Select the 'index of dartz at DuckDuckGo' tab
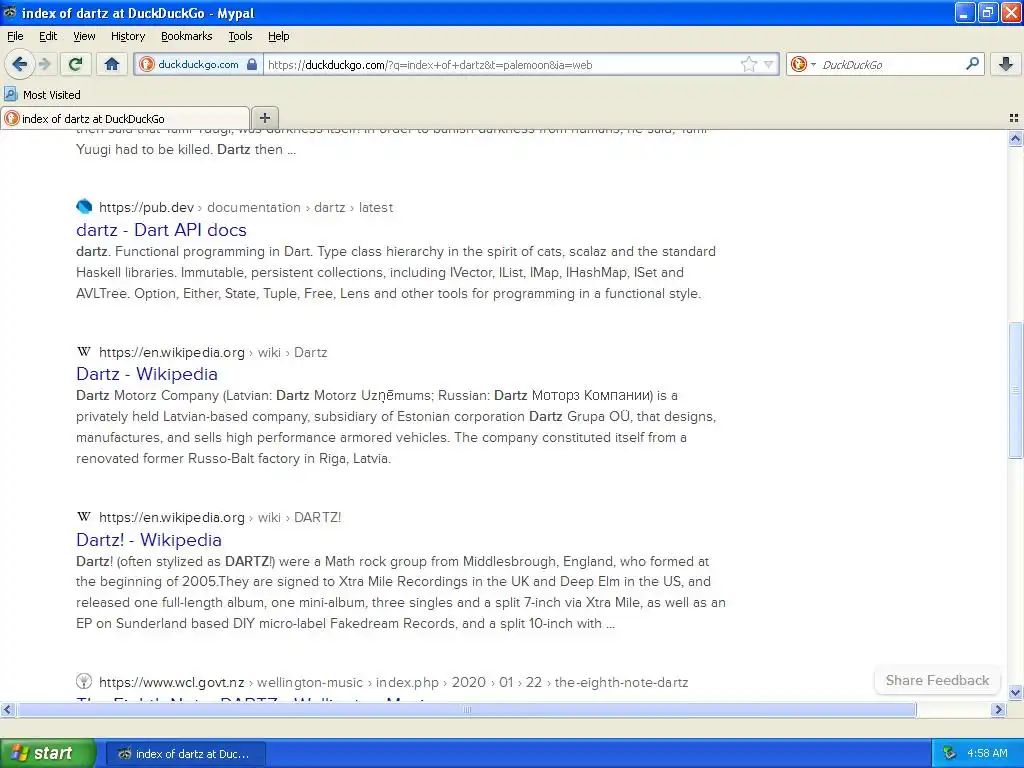Viewport: 1024px width, 768px height. 125,118
